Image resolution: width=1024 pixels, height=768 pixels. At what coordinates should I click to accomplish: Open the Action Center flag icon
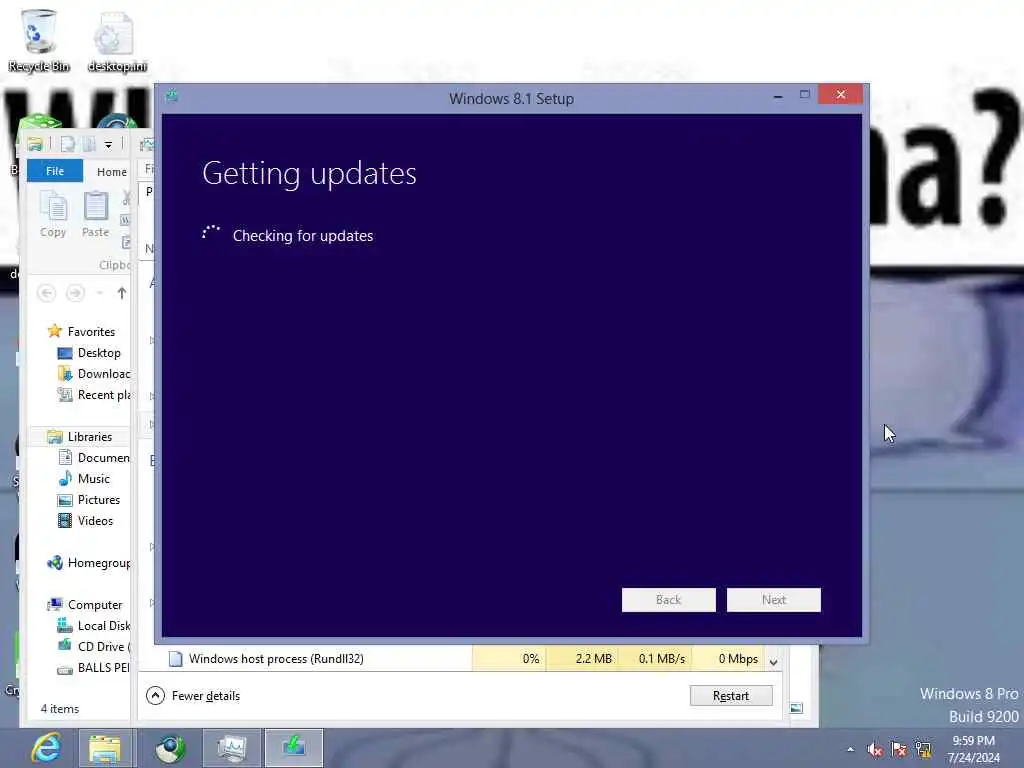pyautogui.click(x=899, y=749)
